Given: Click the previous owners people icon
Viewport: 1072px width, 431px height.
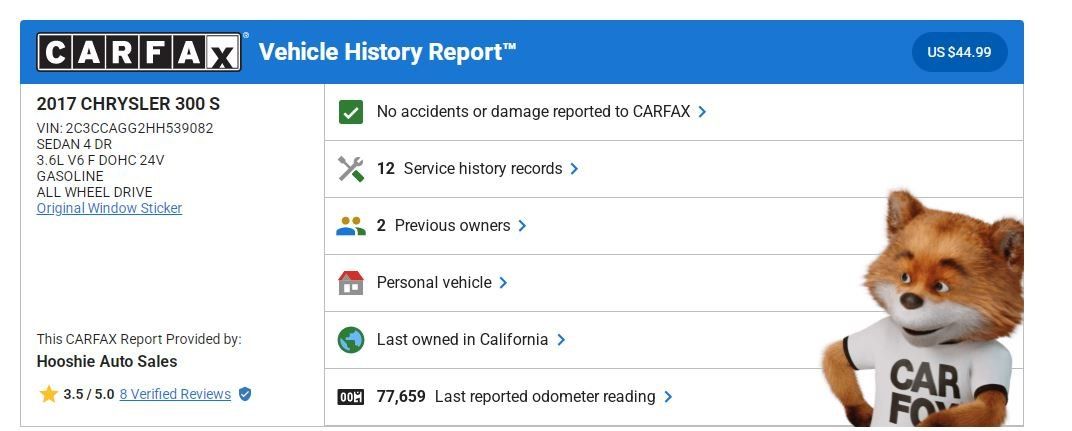Looking at the screenshot, I should coord(351,226).
